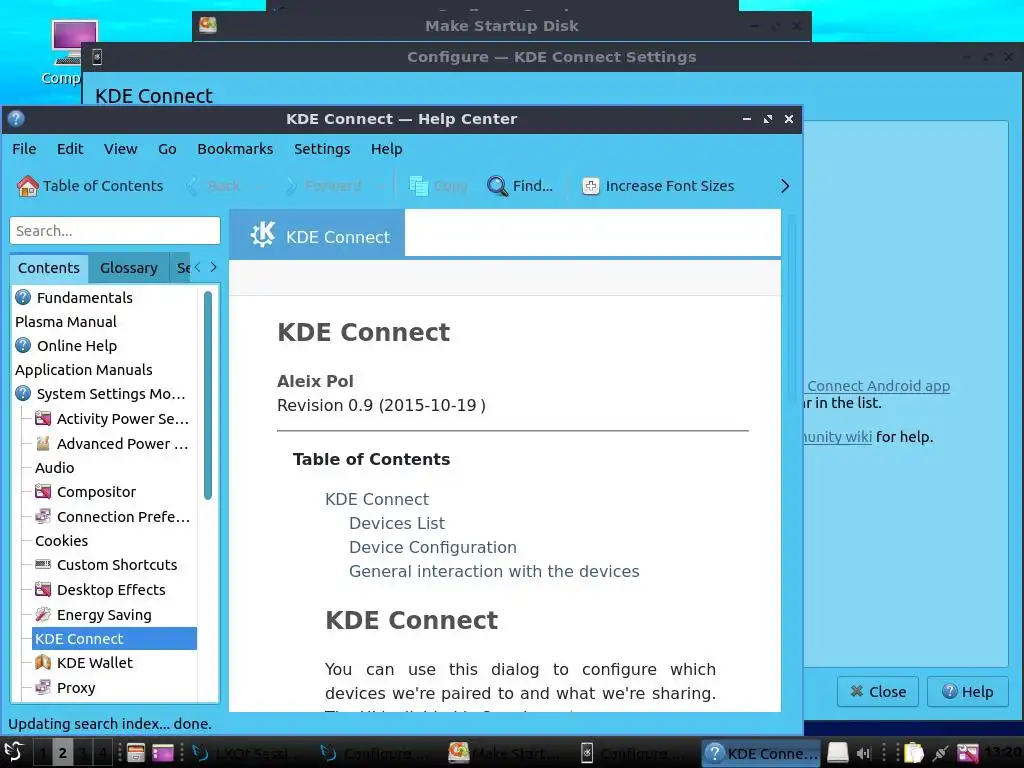Click the help Search input field

point(115,231)
